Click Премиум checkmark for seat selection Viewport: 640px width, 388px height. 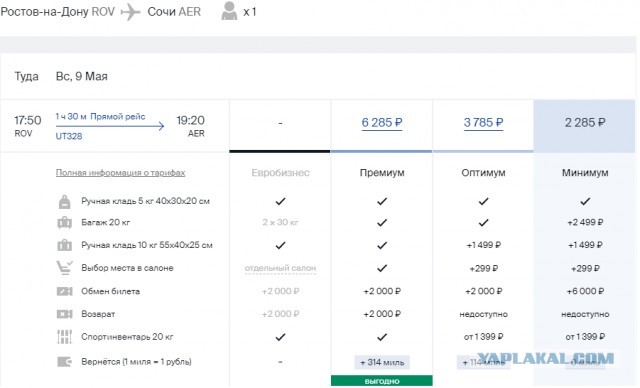(382, 268)
